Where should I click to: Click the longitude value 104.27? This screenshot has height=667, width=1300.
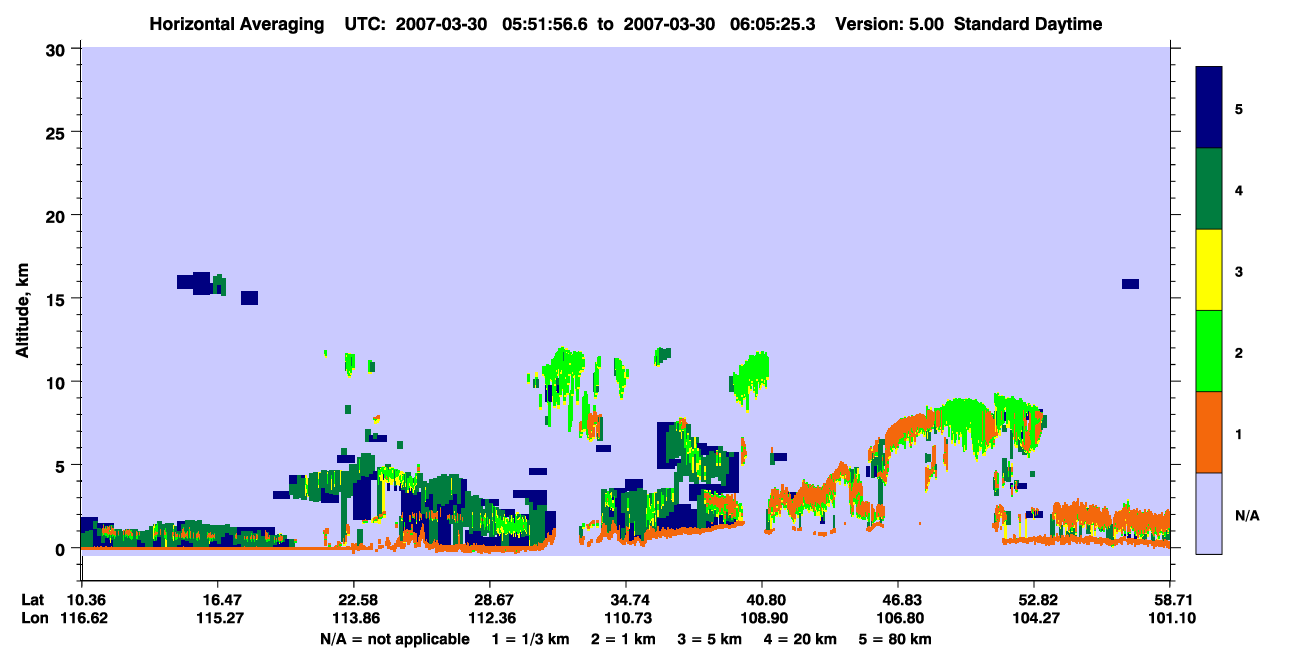(x=1034, y=618)
